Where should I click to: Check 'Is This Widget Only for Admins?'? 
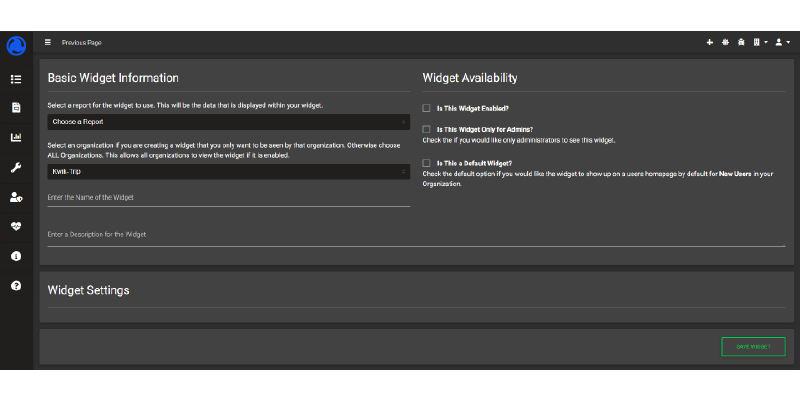427,130
